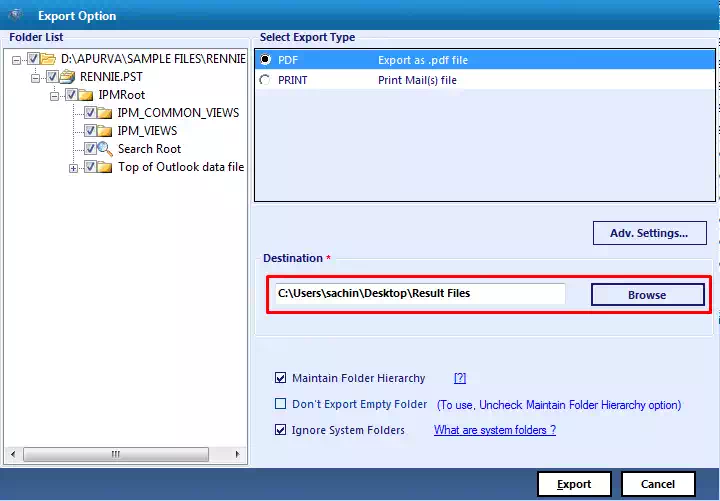This screenshot has height=501, width=720.
Task: Toggle the Search Root checkbox
Action: coord(90,148)
